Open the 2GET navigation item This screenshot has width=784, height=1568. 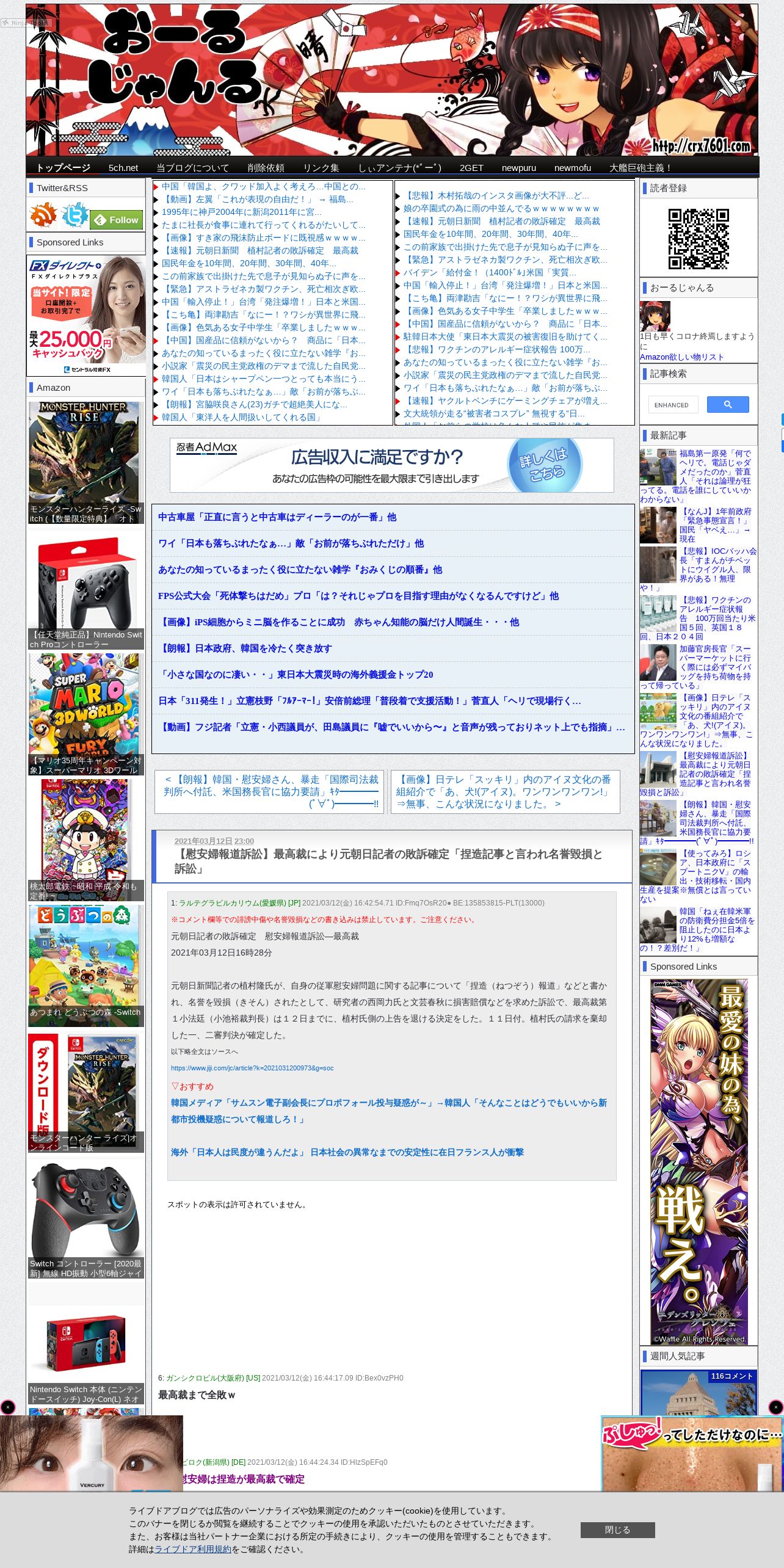coord(471,168)
